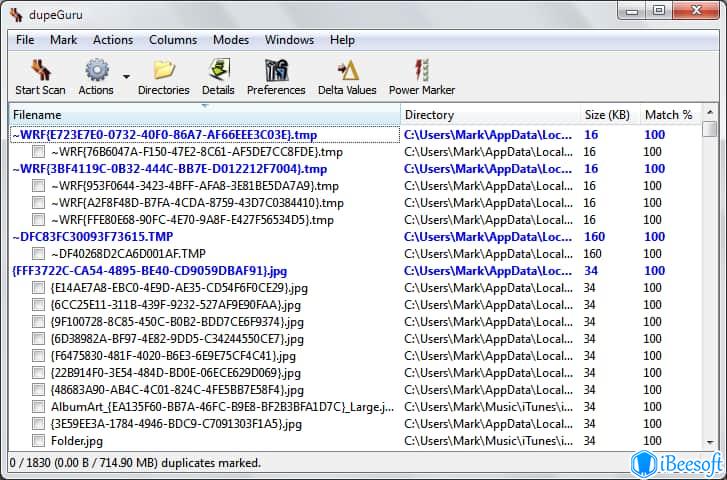Open the Mark menu
The height and width of the screenshot is (480, 727).
pyautogui.click(x=64, y=40)
